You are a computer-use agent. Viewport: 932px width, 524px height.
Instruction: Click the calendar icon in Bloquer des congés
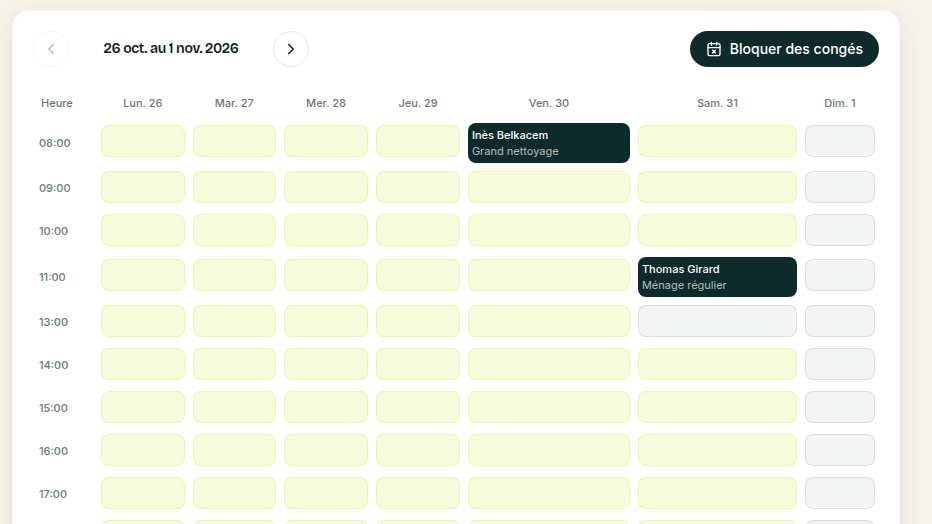[x=714, y=49]
